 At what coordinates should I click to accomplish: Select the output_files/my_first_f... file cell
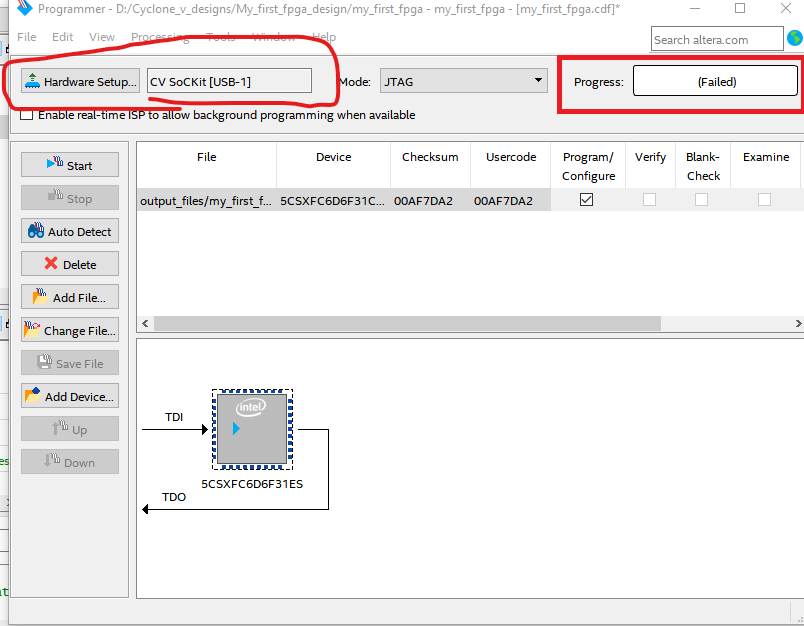tap(206, 200)
